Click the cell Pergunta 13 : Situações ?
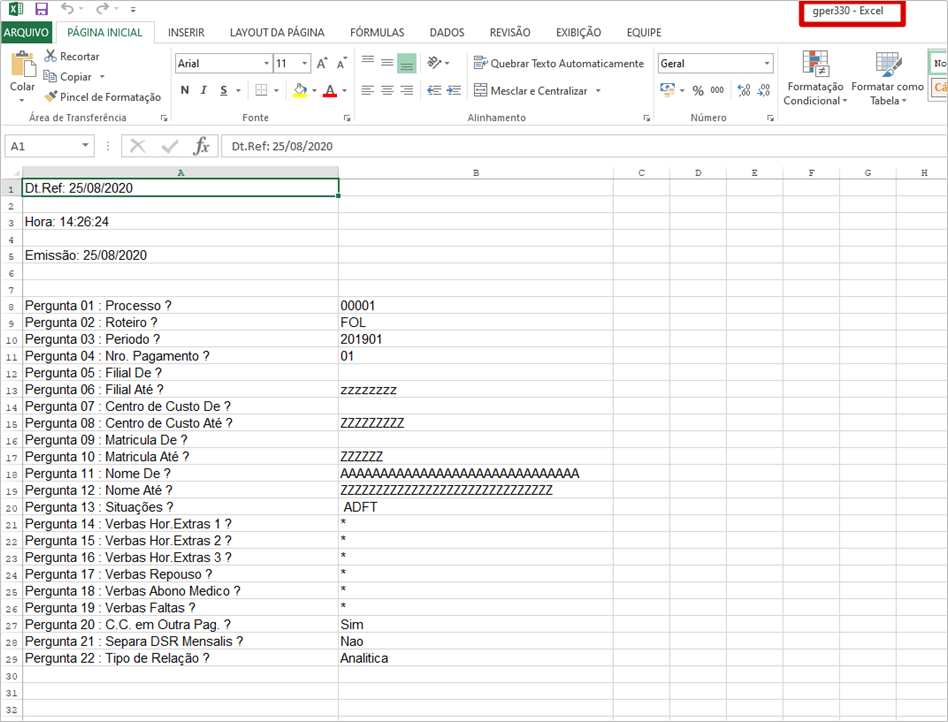 [x=180, y=507]
